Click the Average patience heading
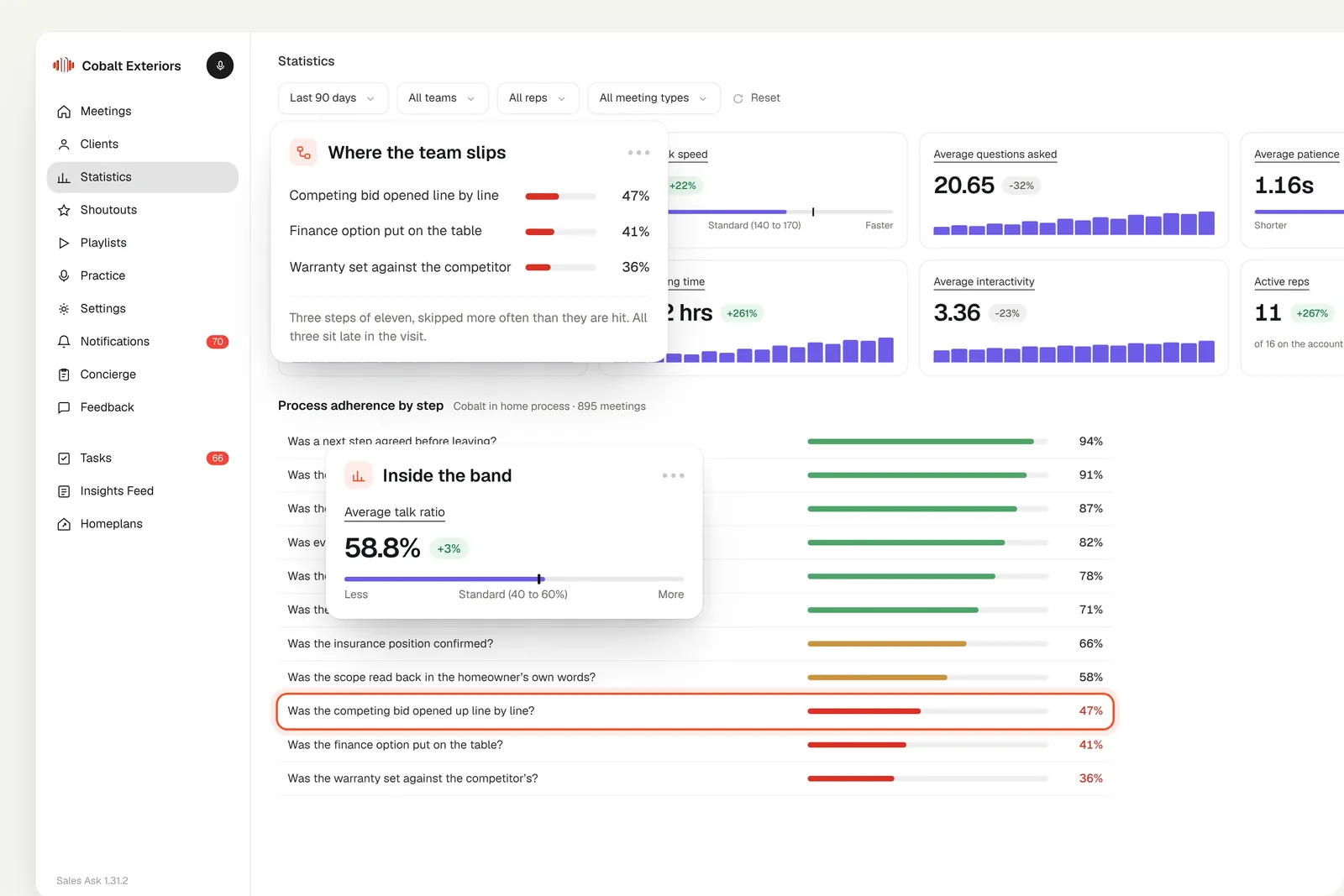1344x896 pixels. pyautogui.click(x=1297, y=155)
